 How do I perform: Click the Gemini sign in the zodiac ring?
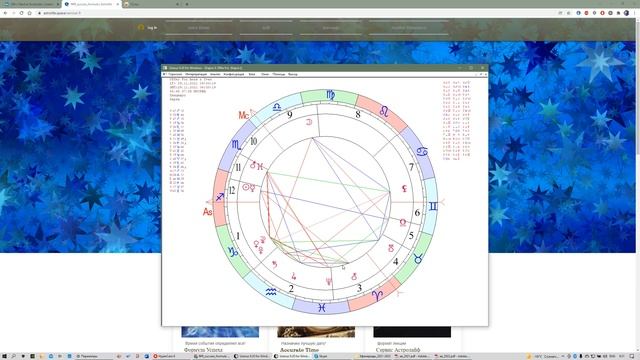pos(433,207)
